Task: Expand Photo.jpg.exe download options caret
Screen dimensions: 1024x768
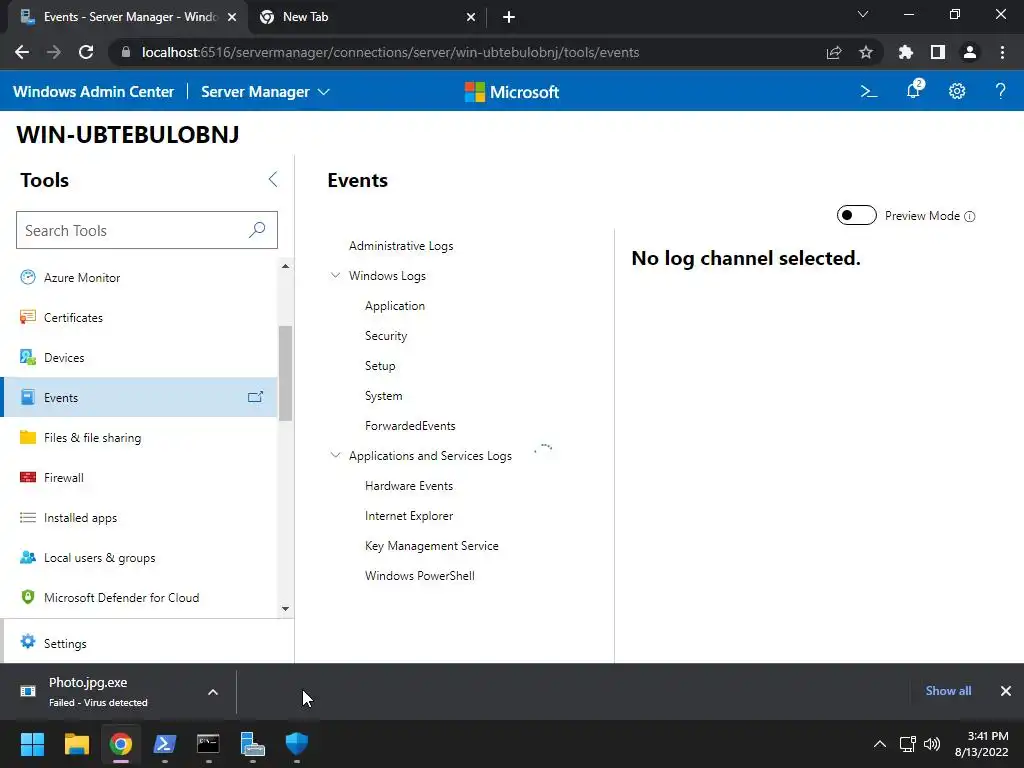Action: tap(213, 692)
